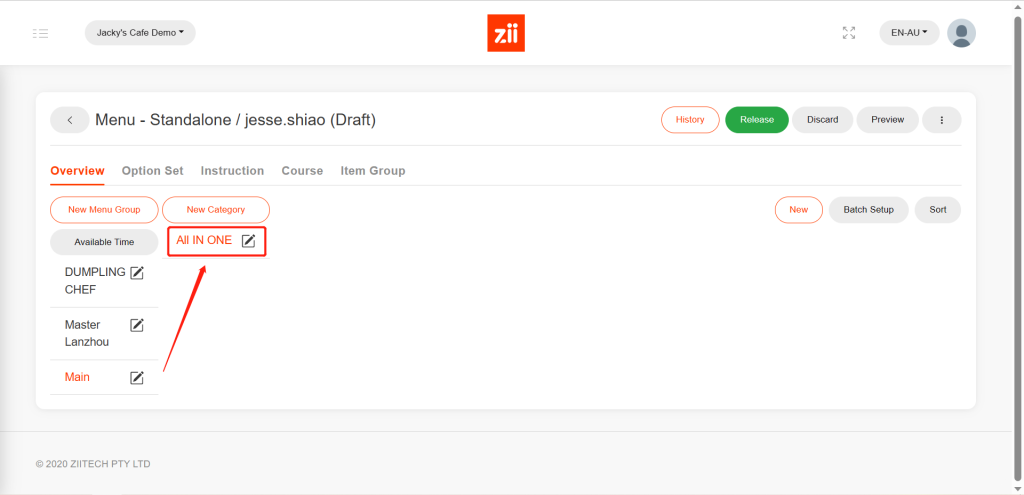Click edit icon next to Main
Image resolution: width=1024 pixels, height=495 pixels.
coord(137,378)
